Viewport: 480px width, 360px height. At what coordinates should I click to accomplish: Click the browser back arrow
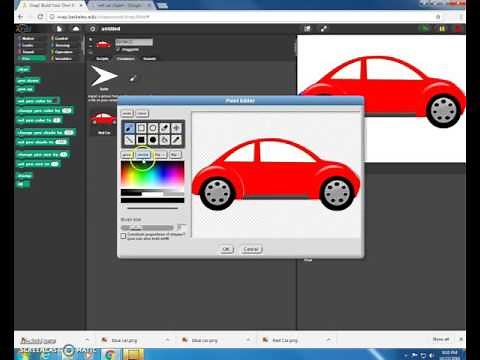coord(21,17)
